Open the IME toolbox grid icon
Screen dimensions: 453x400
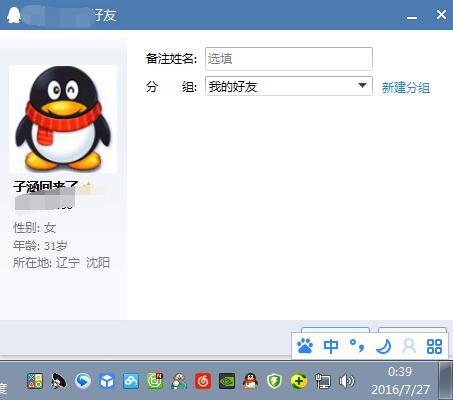click(434, 346)
